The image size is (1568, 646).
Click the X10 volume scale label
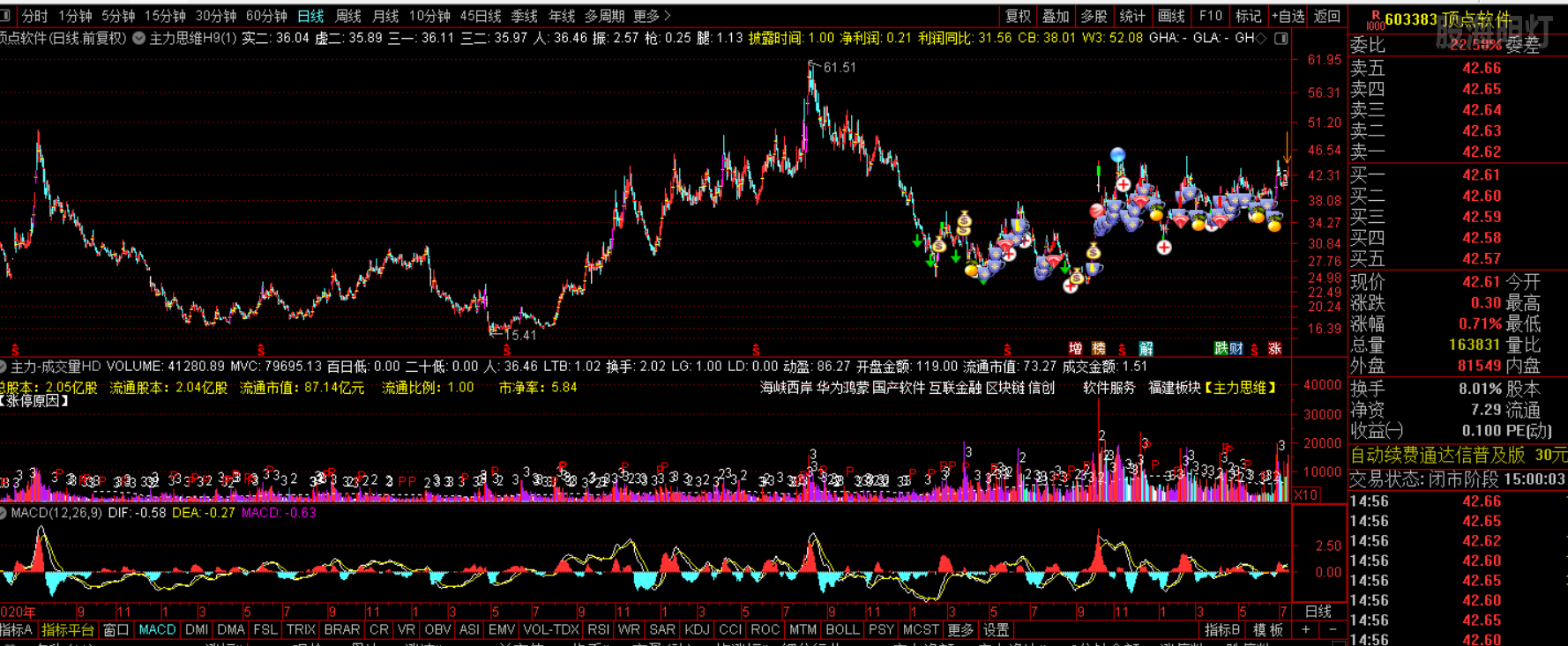click(1306, 494)
